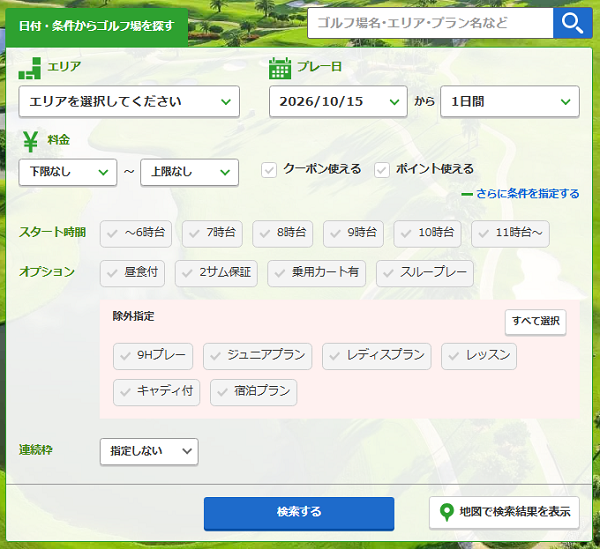Click the green minus icon beside さらに条件を指定する
The width and height of the screenshot is (600, 549).
(x=467, y=194)
